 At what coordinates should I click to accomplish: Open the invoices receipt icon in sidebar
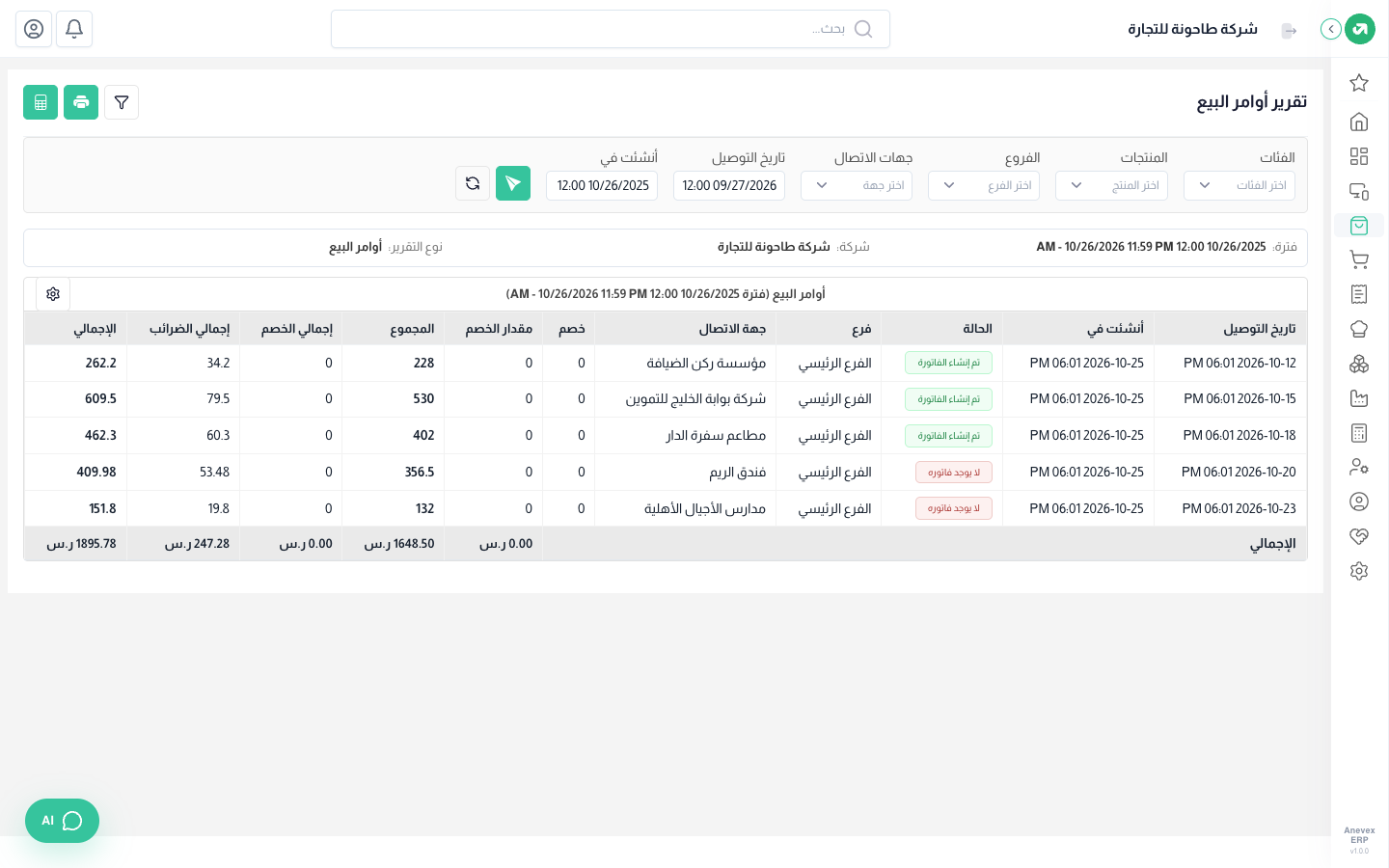tap(1359, 294)
